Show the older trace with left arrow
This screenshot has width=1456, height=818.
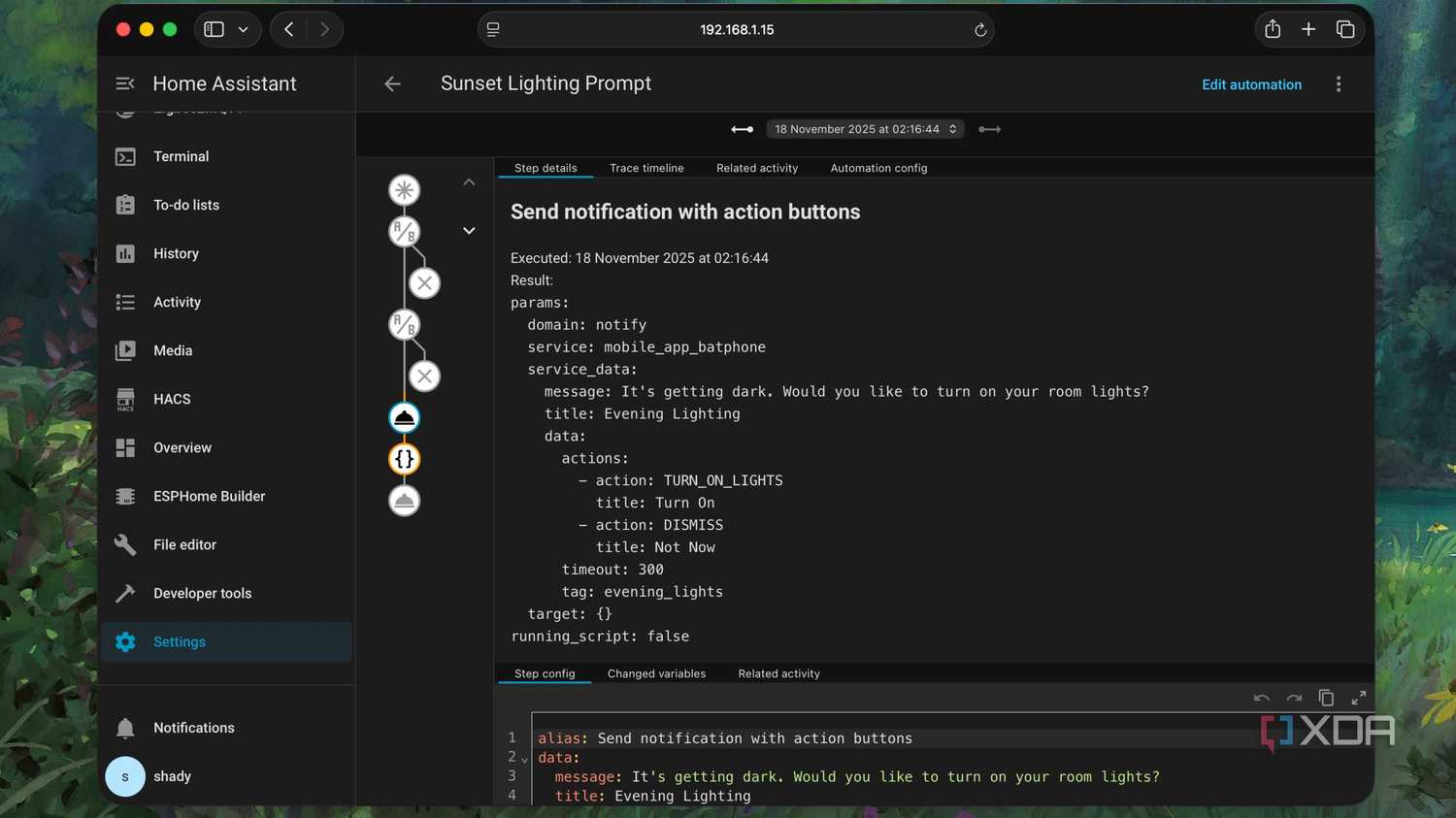click(743, 129)
